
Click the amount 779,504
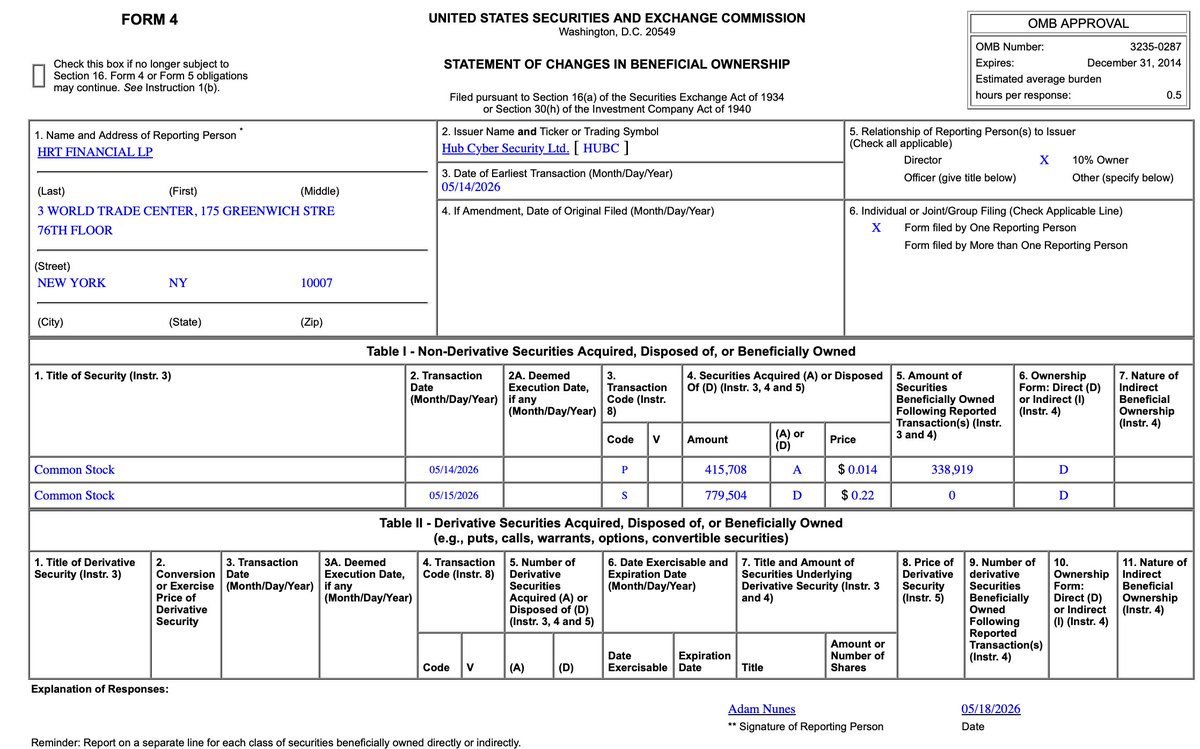(x=727, y=495)
